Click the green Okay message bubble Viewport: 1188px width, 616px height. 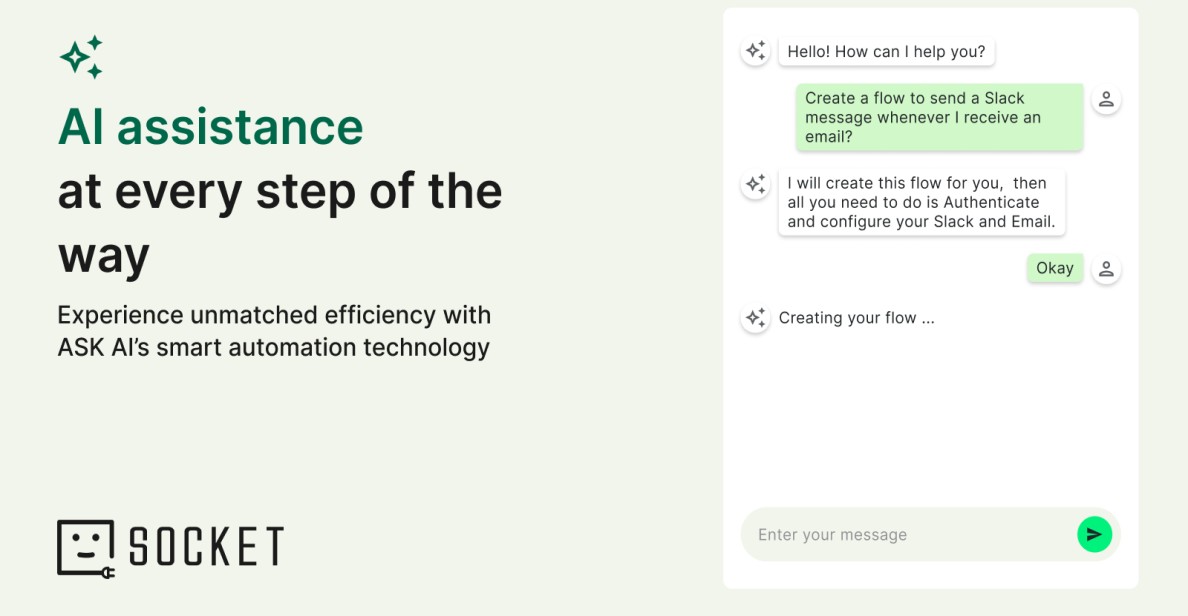1054,268
